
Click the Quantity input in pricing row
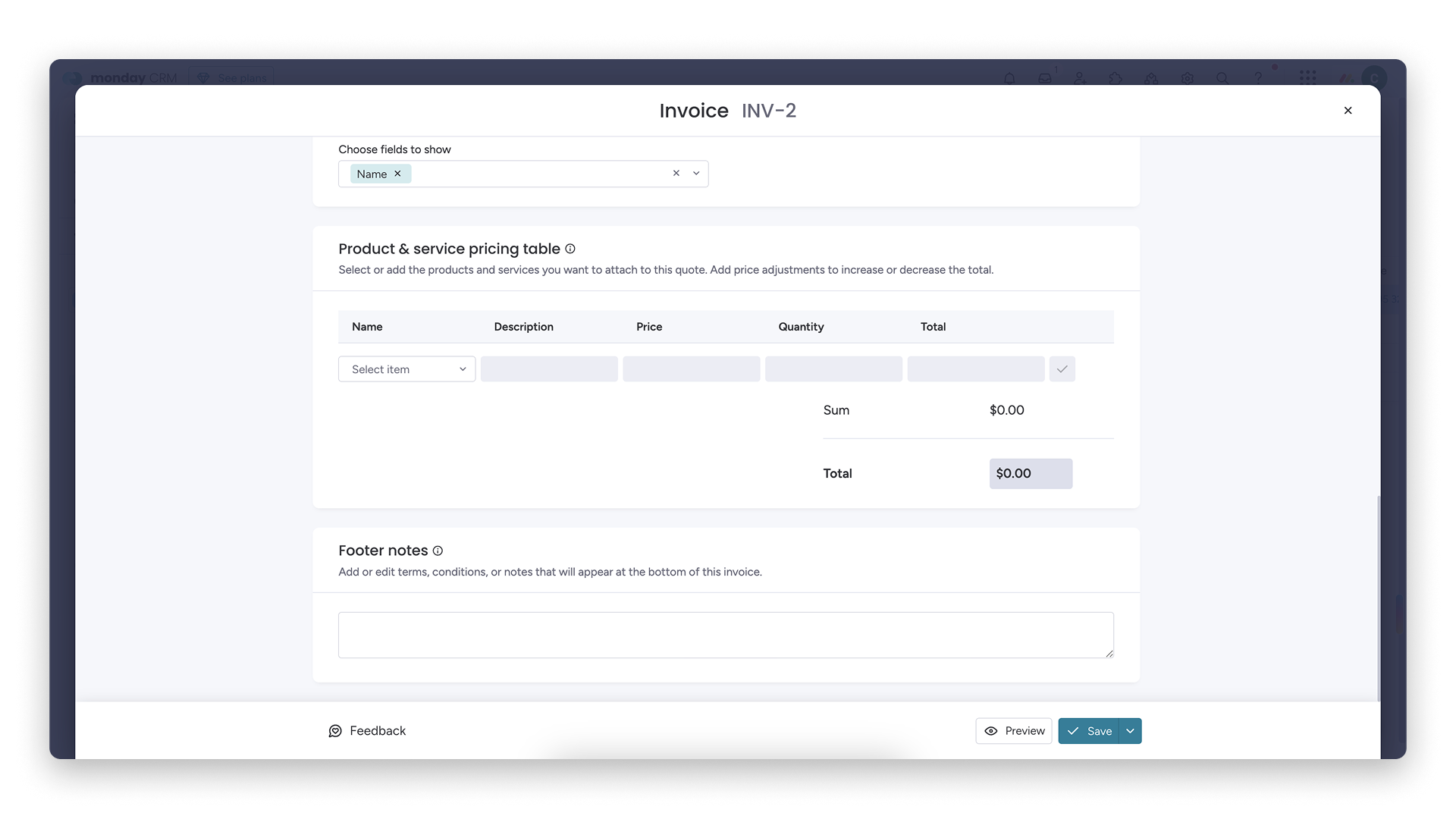tap(833, 369)
